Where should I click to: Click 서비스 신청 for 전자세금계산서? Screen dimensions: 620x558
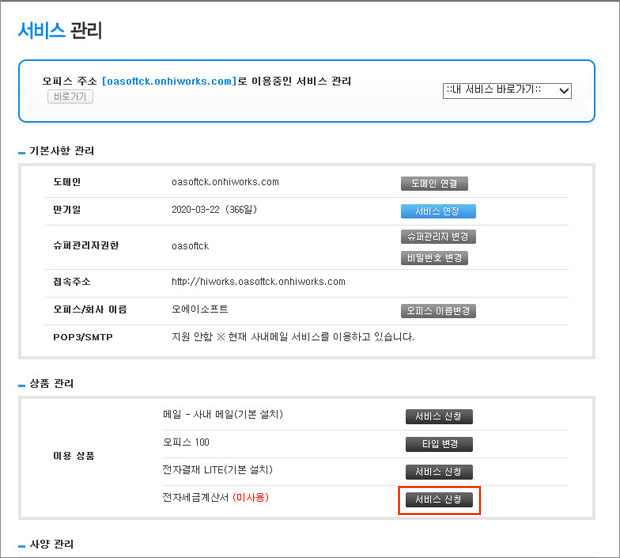pyautogui.click(x=439, y=500)
